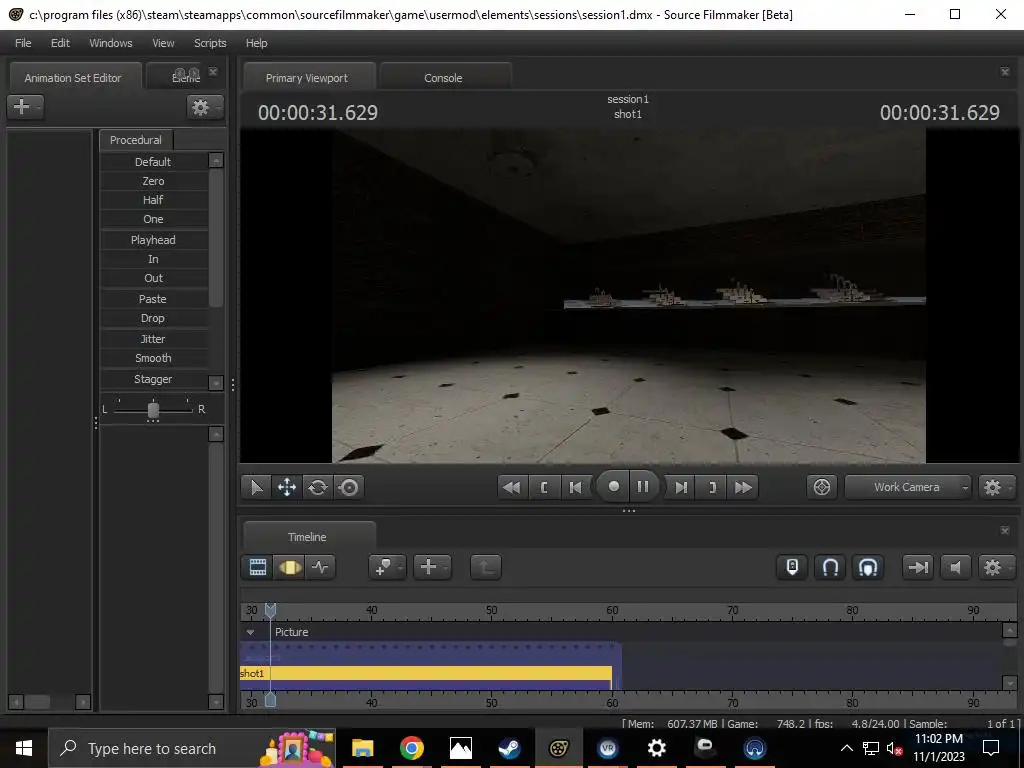Select the Procedural presets tab
The image size is (1024, 768).
(136, 140)
